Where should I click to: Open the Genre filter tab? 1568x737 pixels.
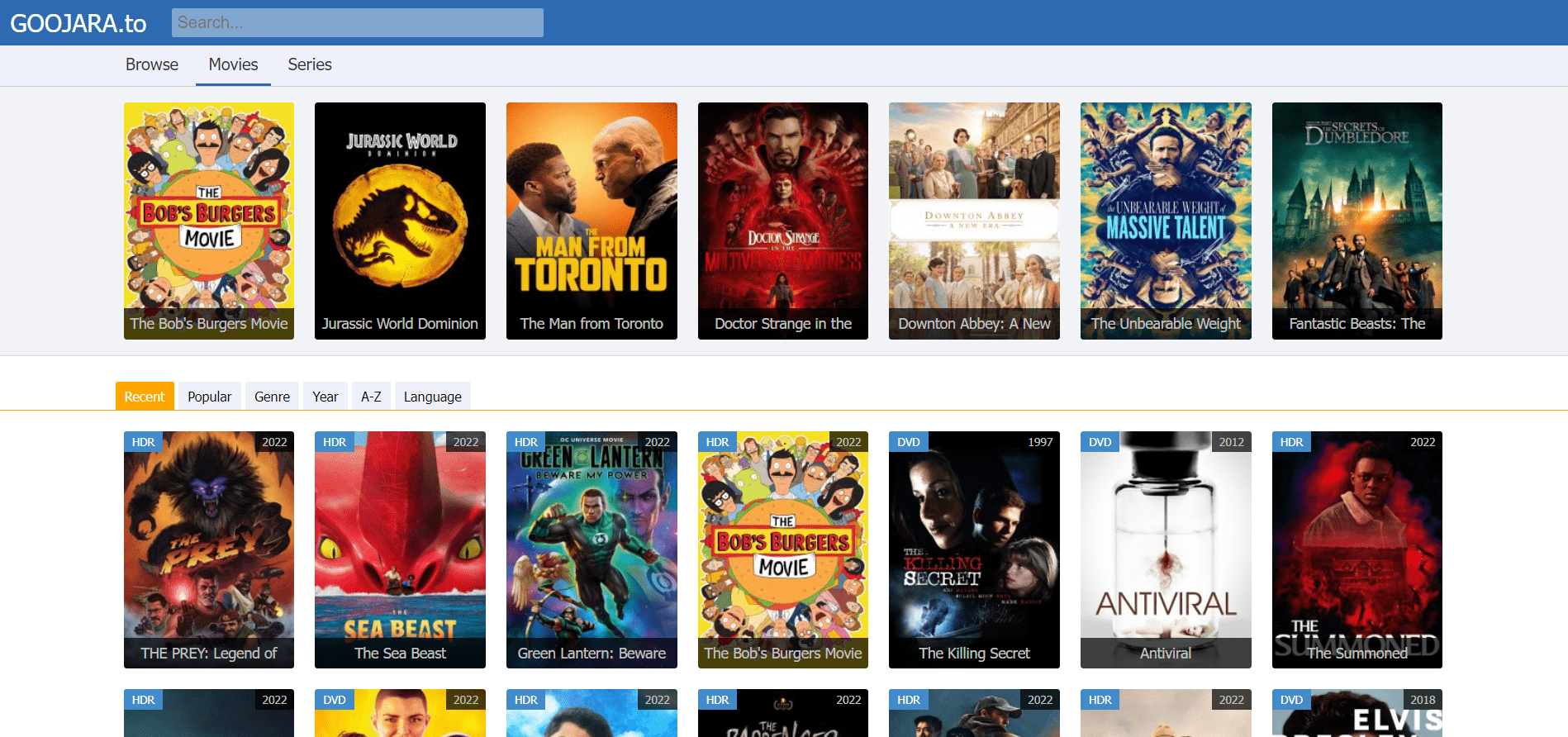(x=272, y=397)
